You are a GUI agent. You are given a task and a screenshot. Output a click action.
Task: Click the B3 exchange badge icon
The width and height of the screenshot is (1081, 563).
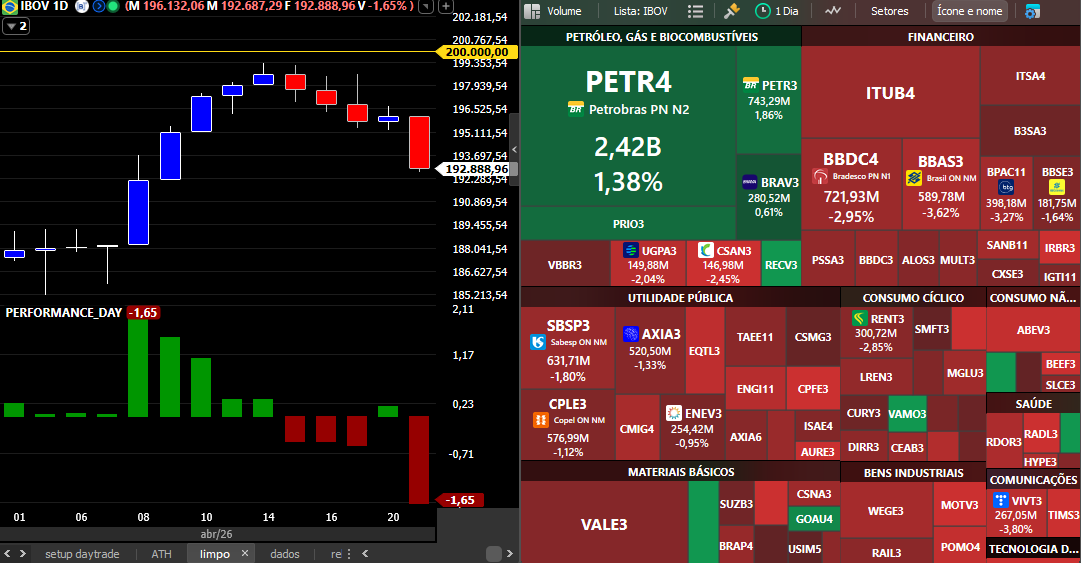pos(82,6)
